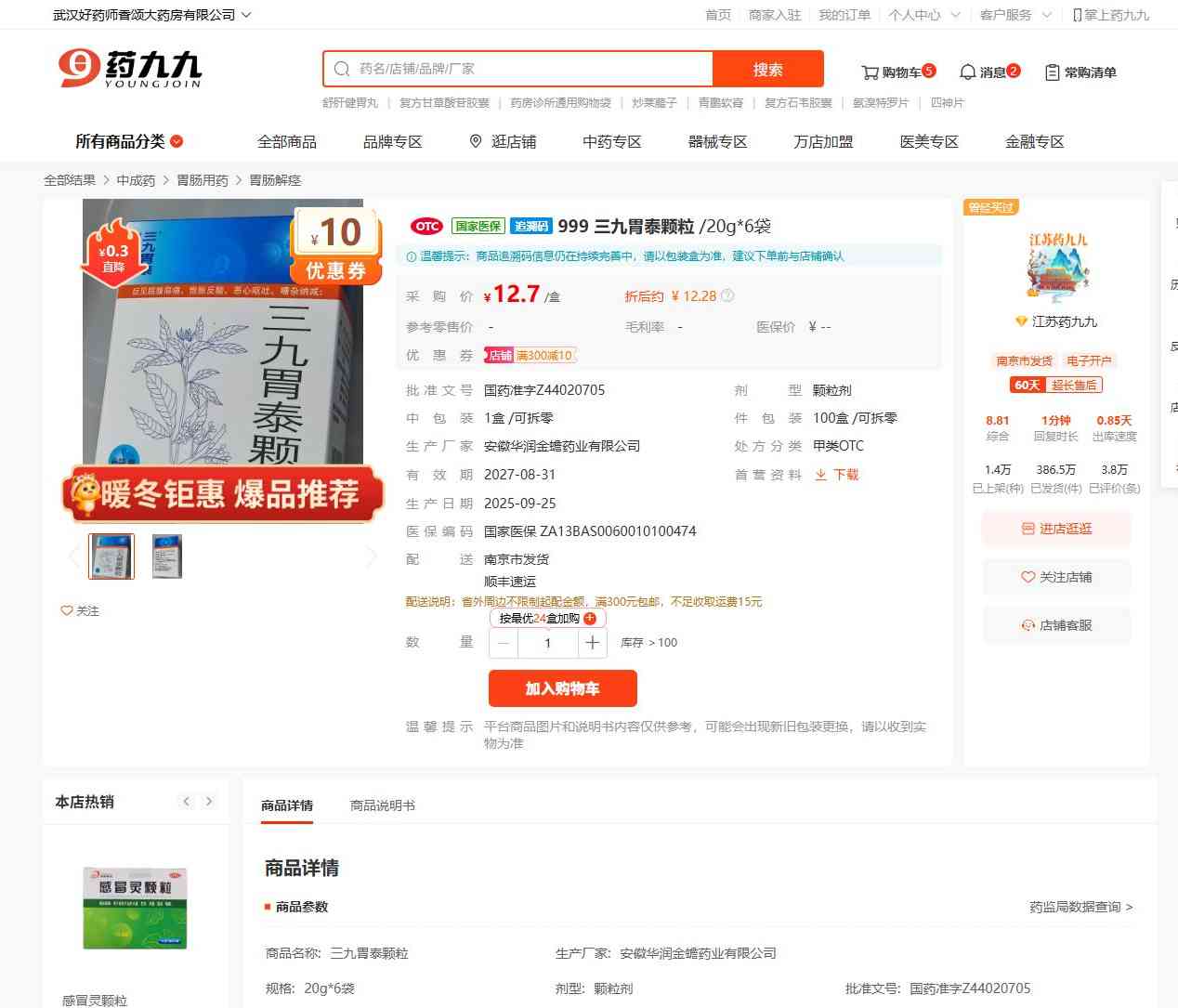1178x1008 pixels.
Task: Toggle 关注店铺 to follow the store
Action: (1056, 577)
